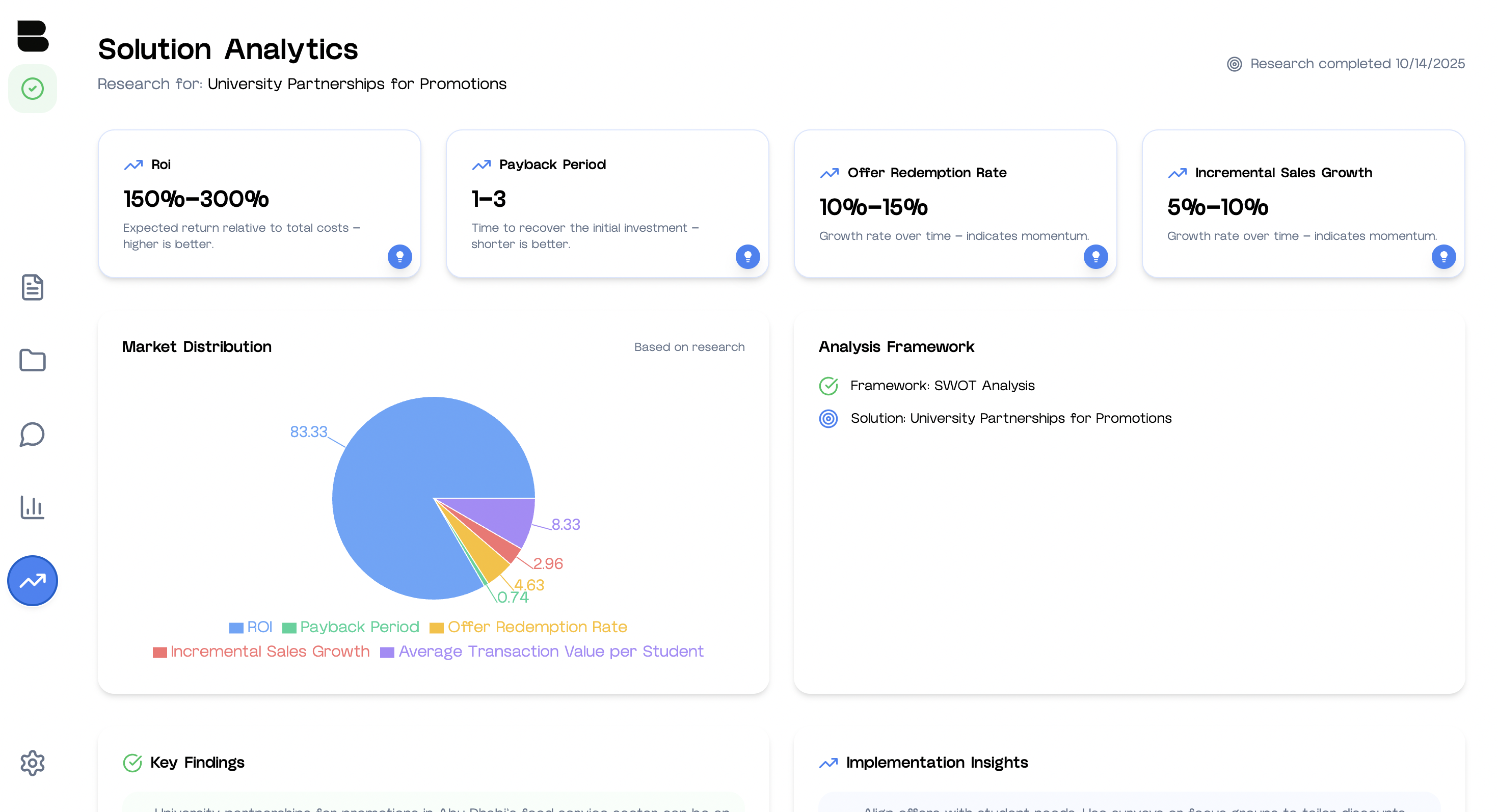Open settings gear in sidebar

[x=33, y=763]
